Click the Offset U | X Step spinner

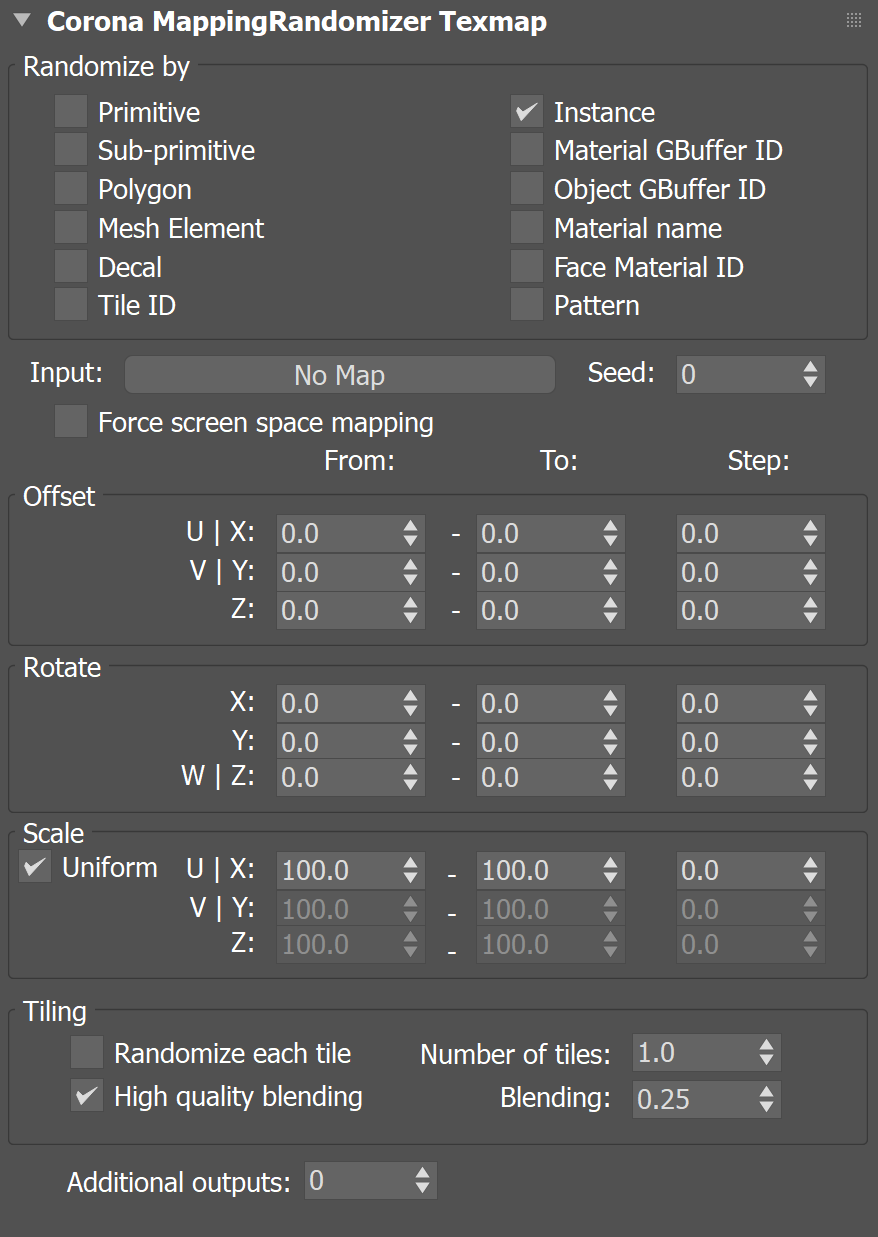[811, 533]
